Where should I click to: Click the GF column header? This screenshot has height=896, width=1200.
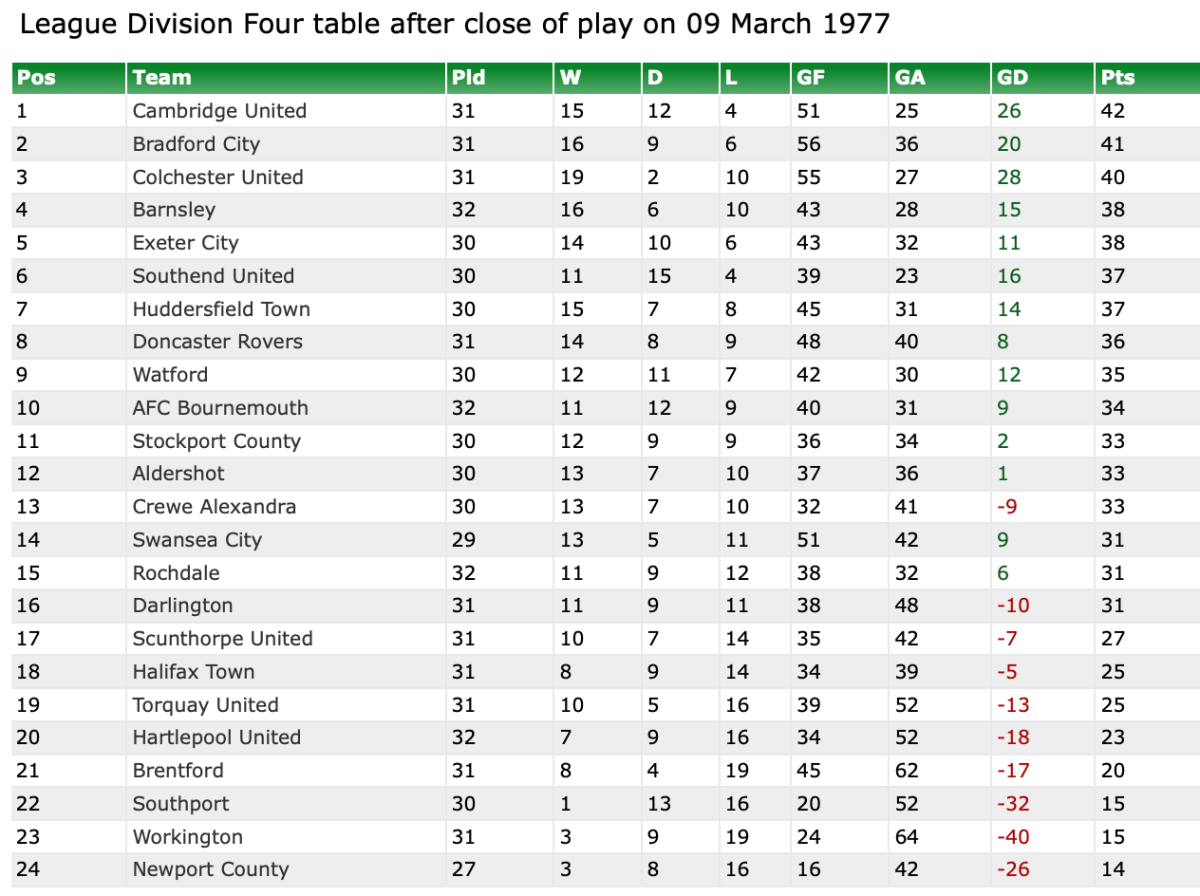coord(809,78)
